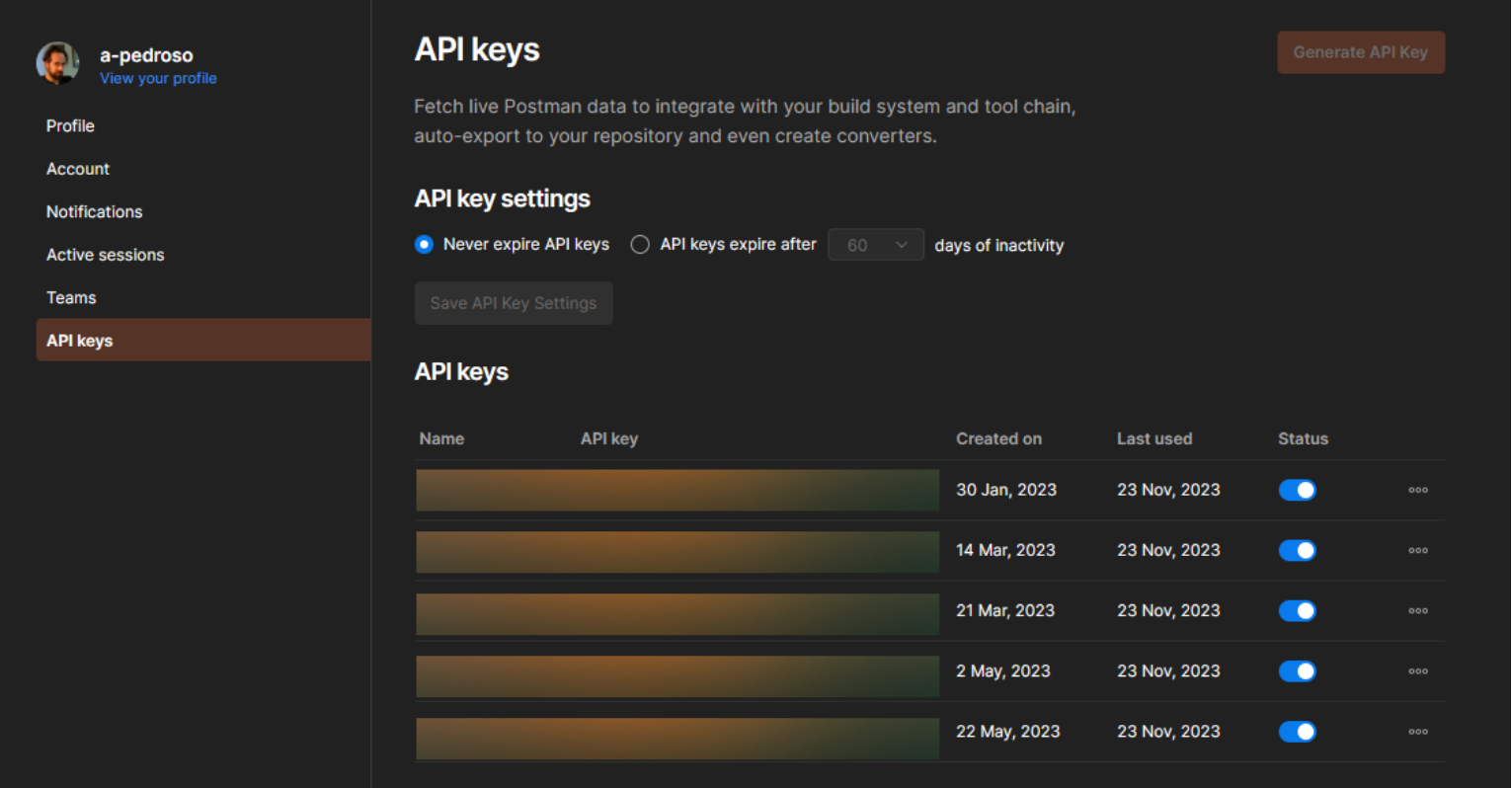1512x788 pixels.
Task: Click the three-dot menu beside the 21 Mar key
Action: click(1418, 610)
